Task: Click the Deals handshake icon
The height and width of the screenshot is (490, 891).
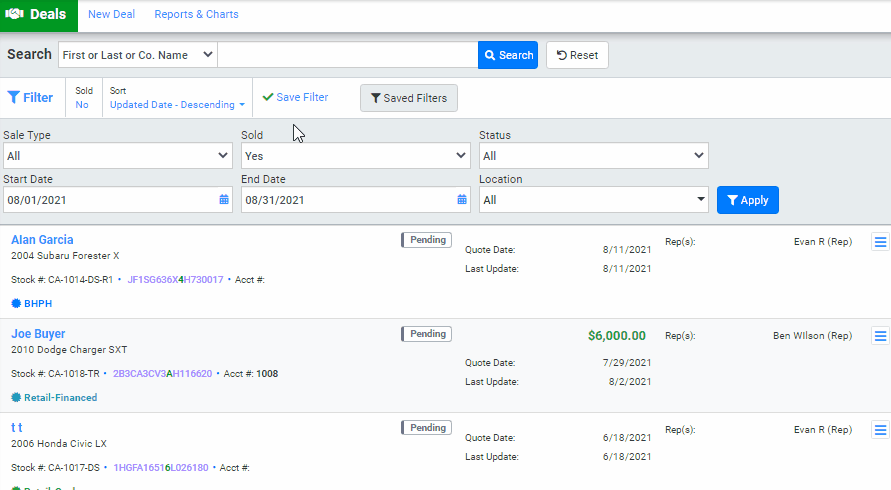Action: coord(14,15)
